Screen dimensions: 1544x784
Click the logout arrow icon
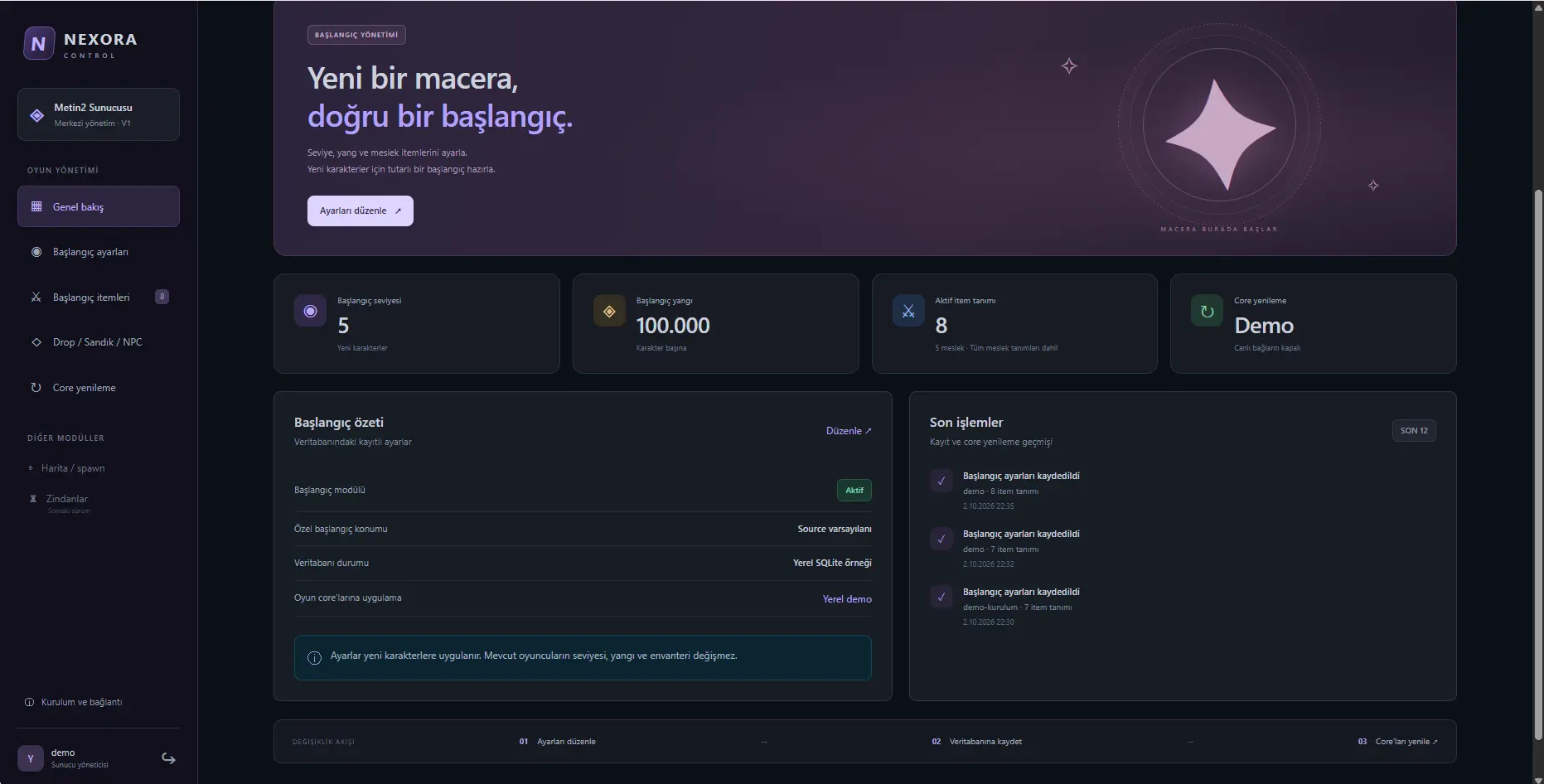168,758
